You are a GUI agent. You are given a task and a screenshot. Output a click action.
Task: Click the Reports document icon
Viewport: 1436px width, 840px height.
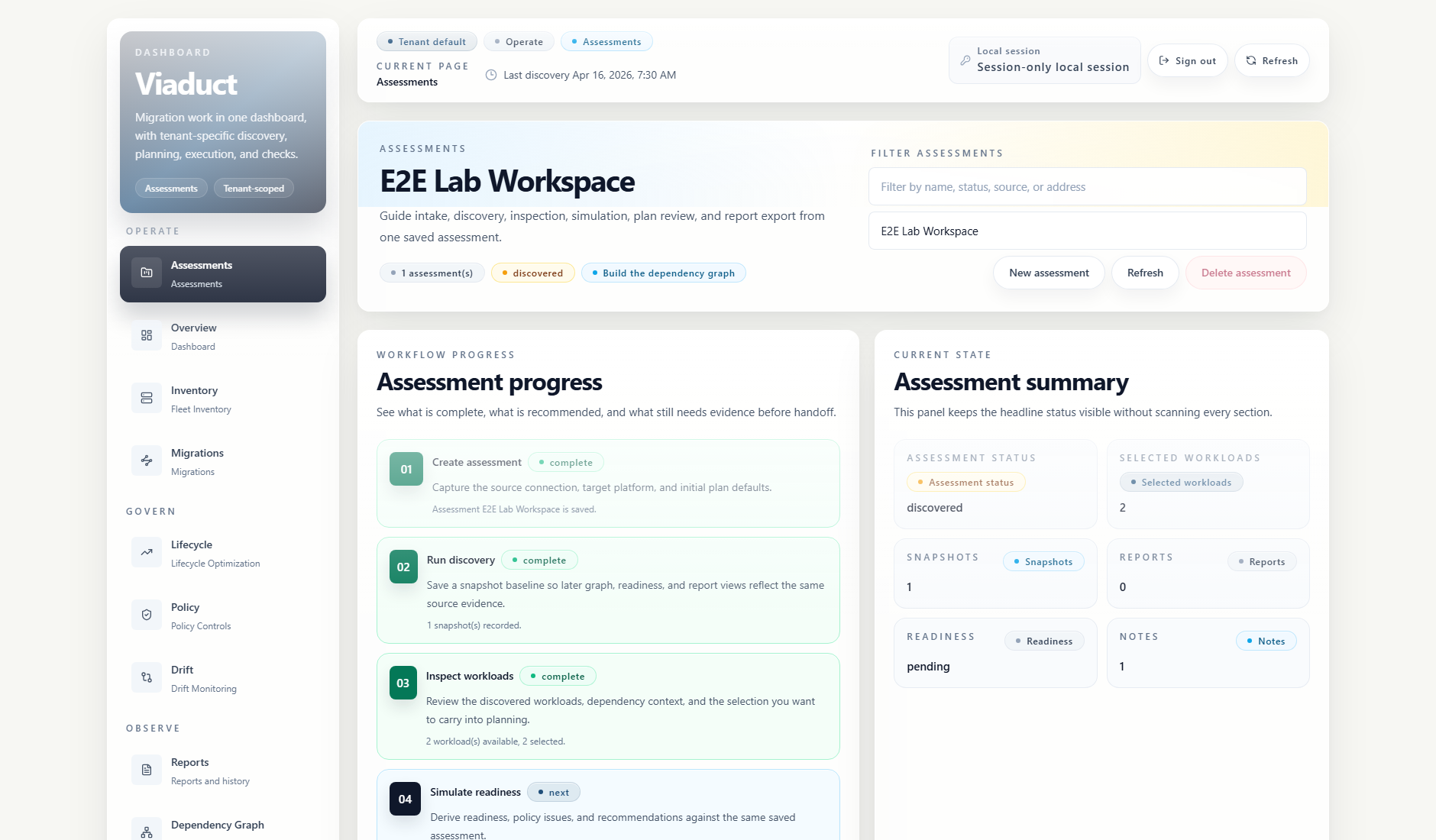pyautogui.click(x=147, y=770)
